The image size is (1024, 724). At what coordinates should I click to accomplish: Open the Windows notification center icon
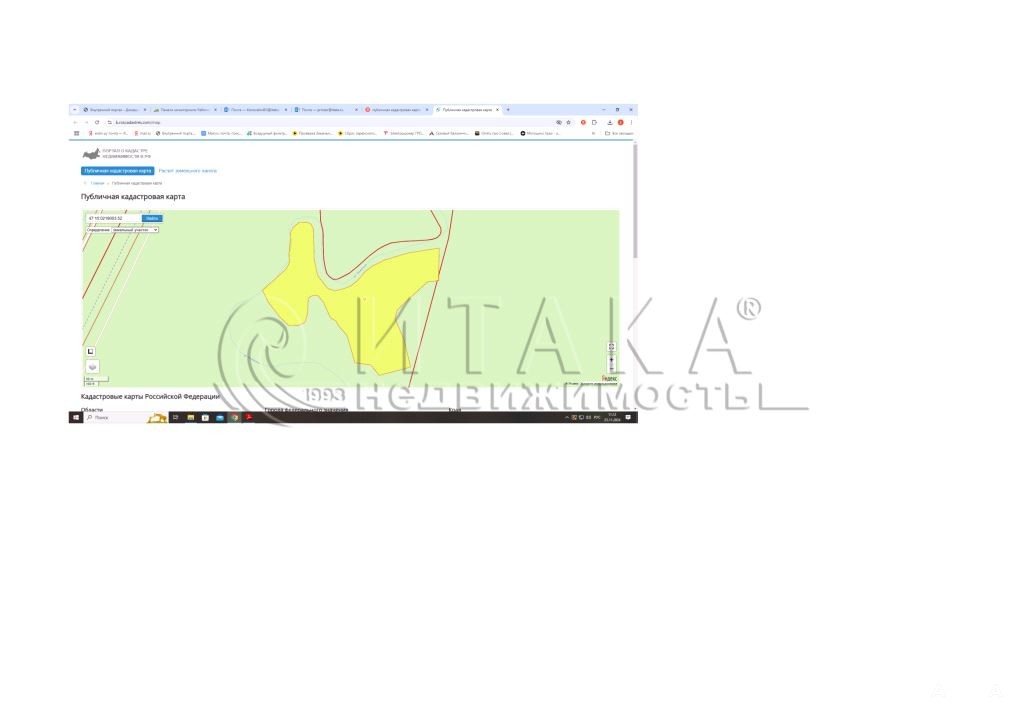point(628,417)
